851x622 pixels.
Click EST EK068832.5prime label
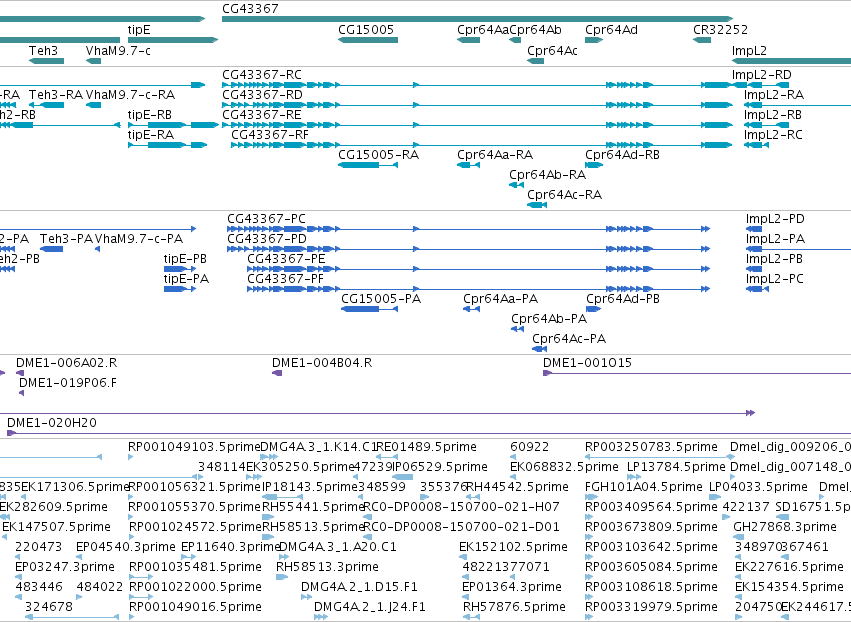564,467
